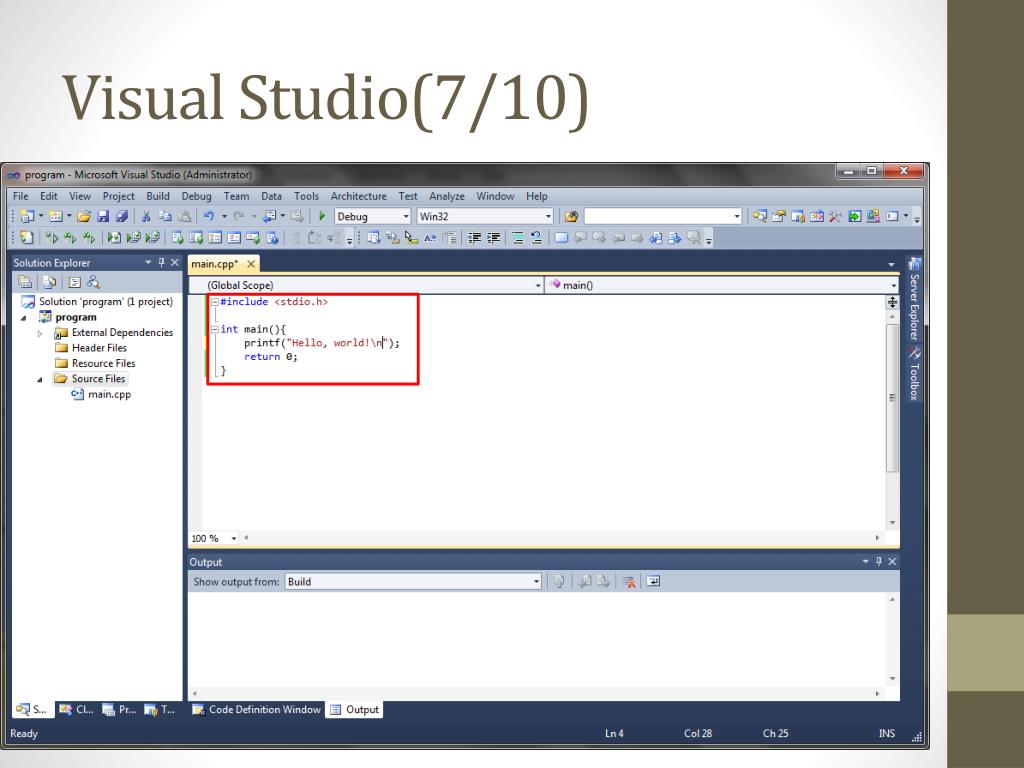Open the Tools menu
The image size is (1024, 768).
pyautogui.click(x=306, y=196)
